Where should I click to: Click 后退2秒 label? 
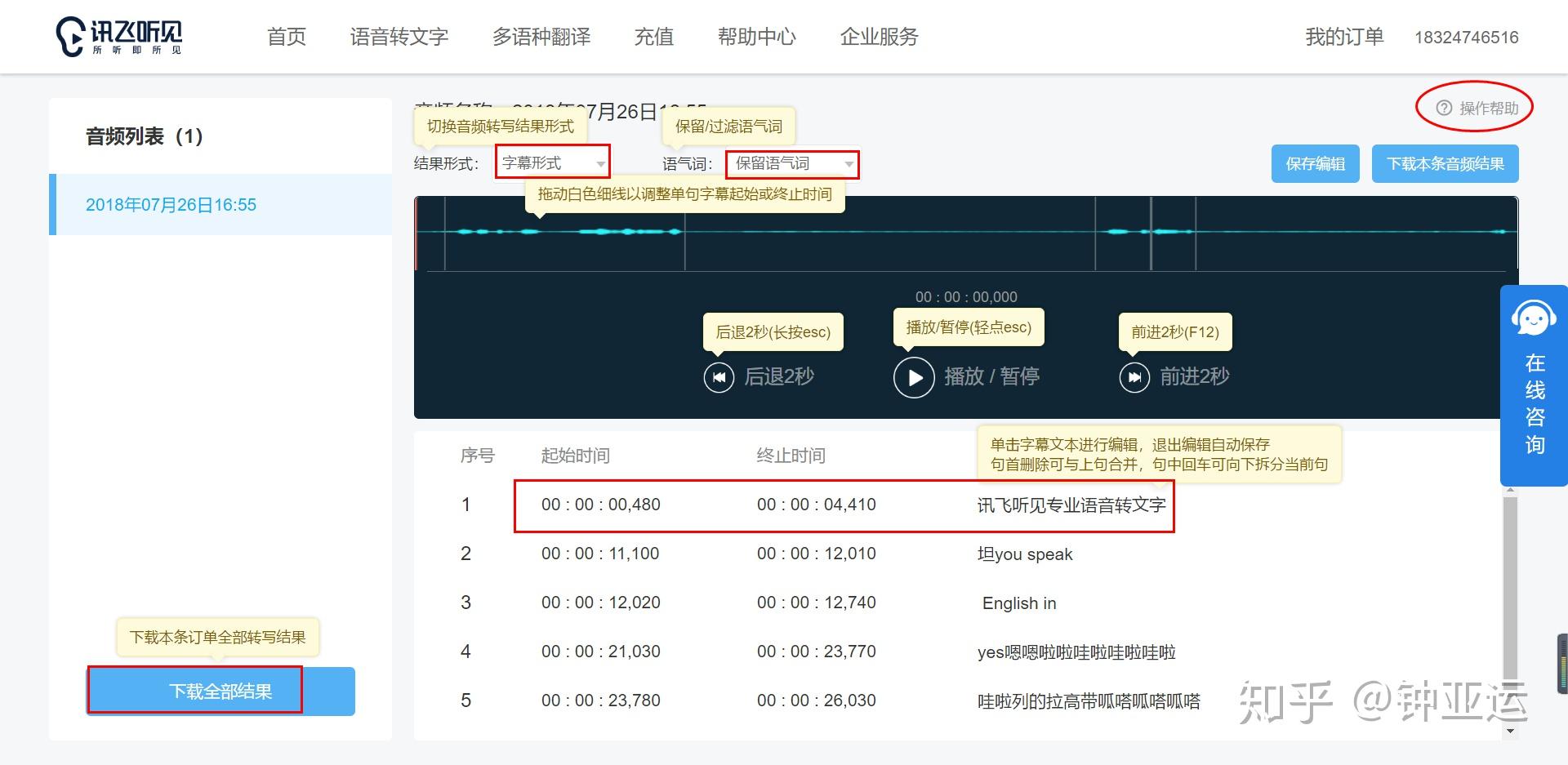(x=779, y=376)
